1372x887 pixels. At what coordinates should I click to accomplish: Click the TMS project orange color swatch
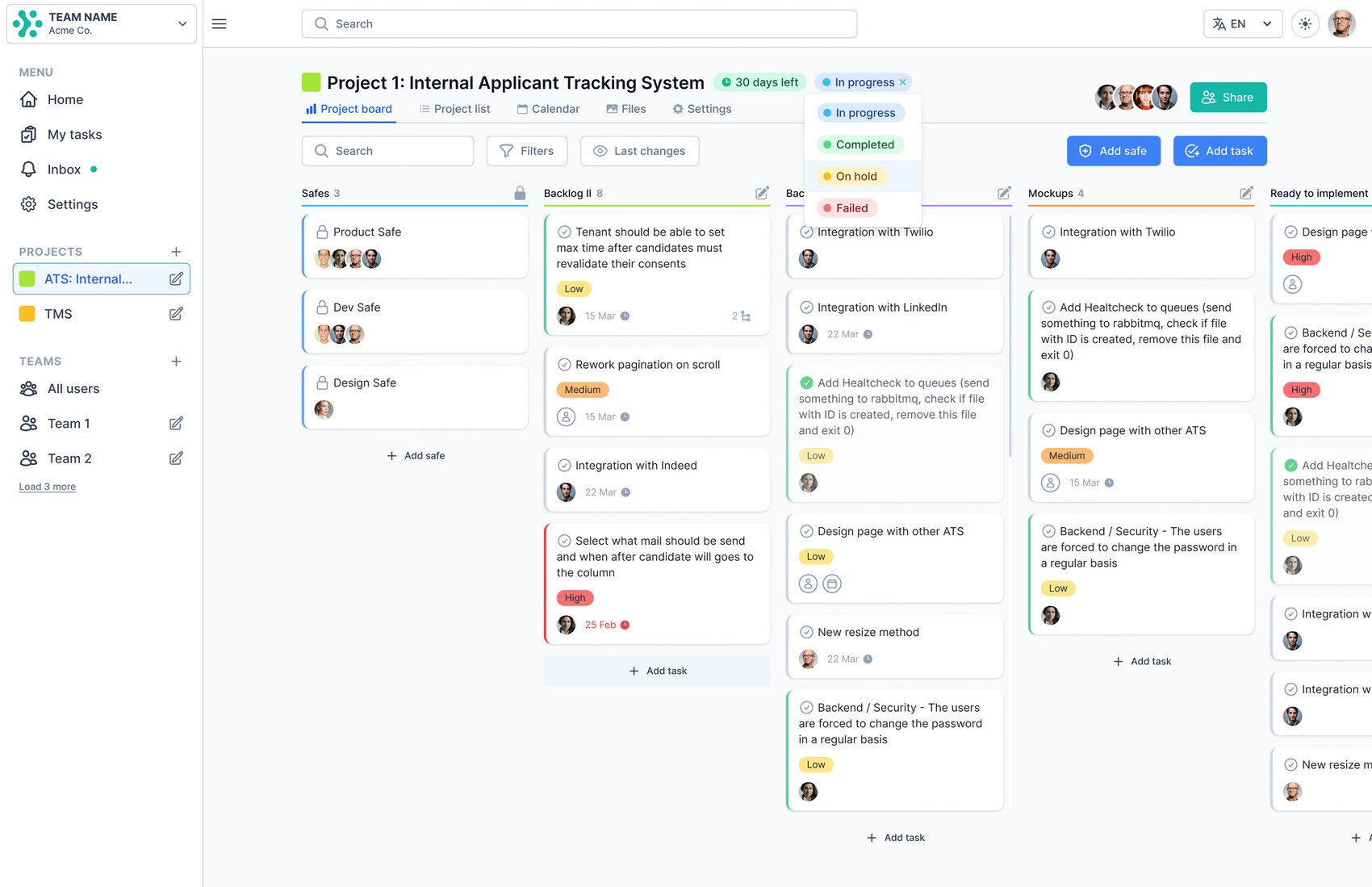pos(27,314)
